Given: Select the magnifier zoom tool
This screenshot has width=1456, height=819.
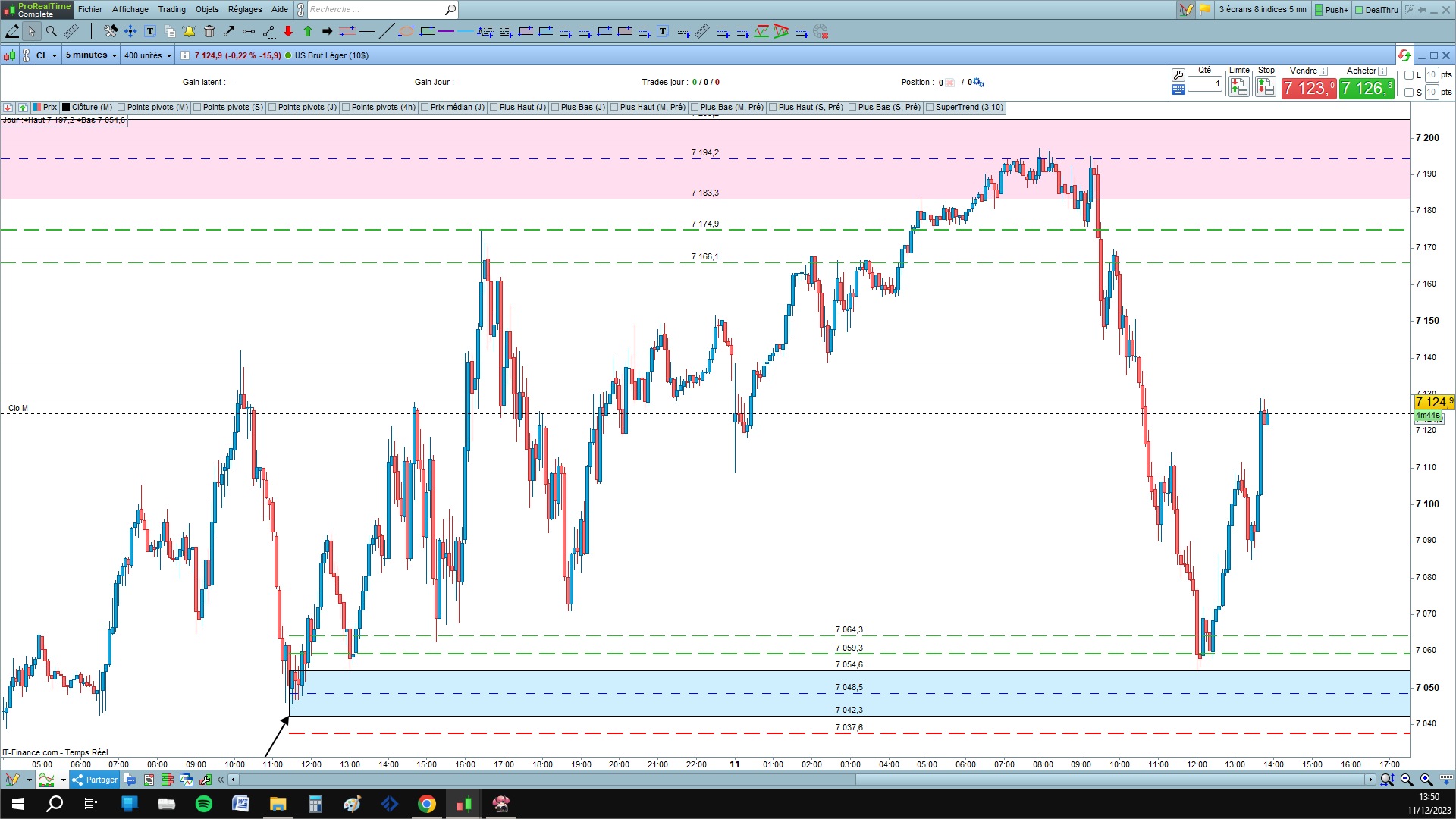Looking at the screenshot, I should pyautogui.click(x=52, y=31).
